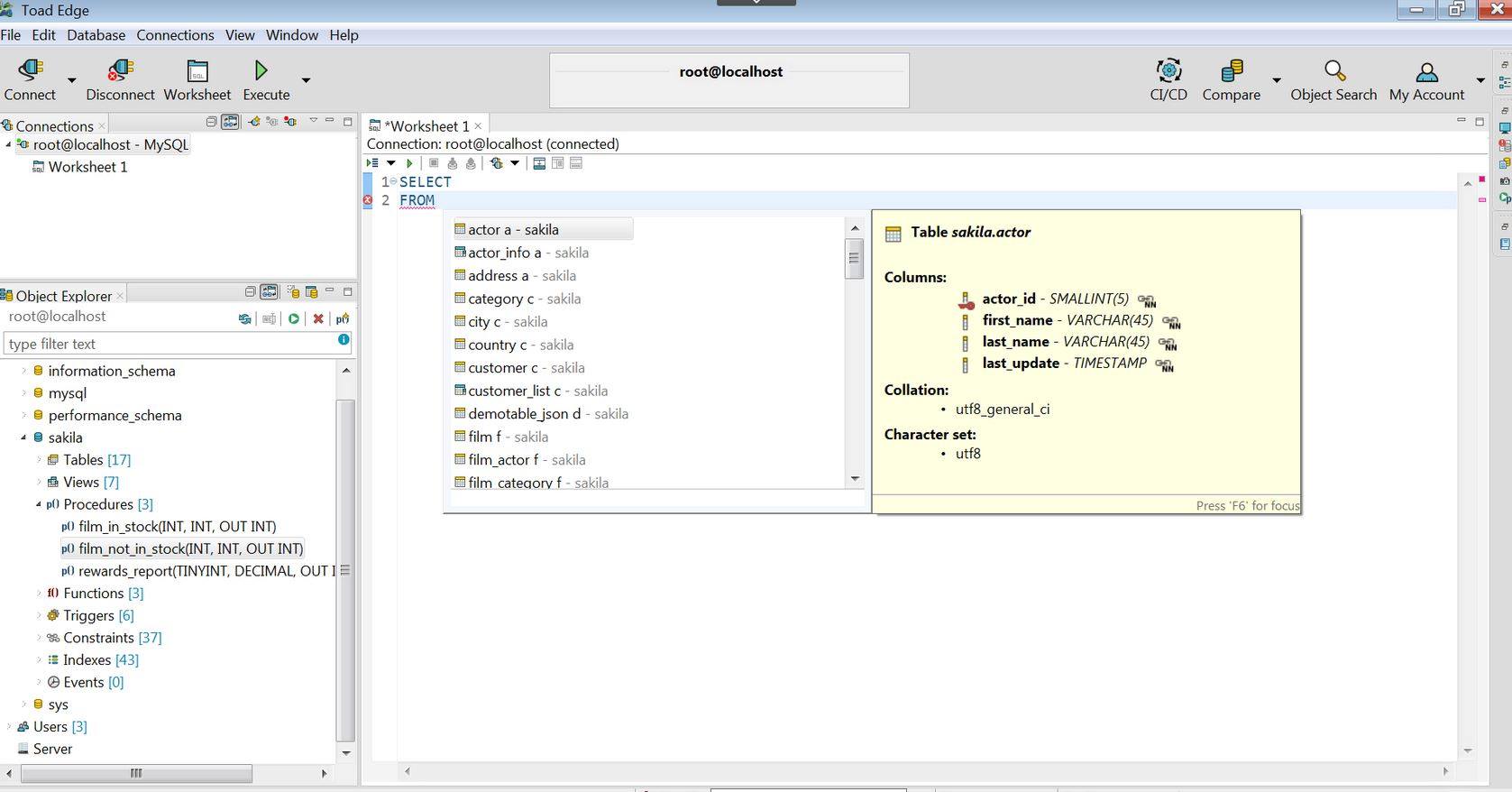Open the Execute button dropdown arrow
The height and width of the screenshot is (792, 1512).
coord(306,80)
